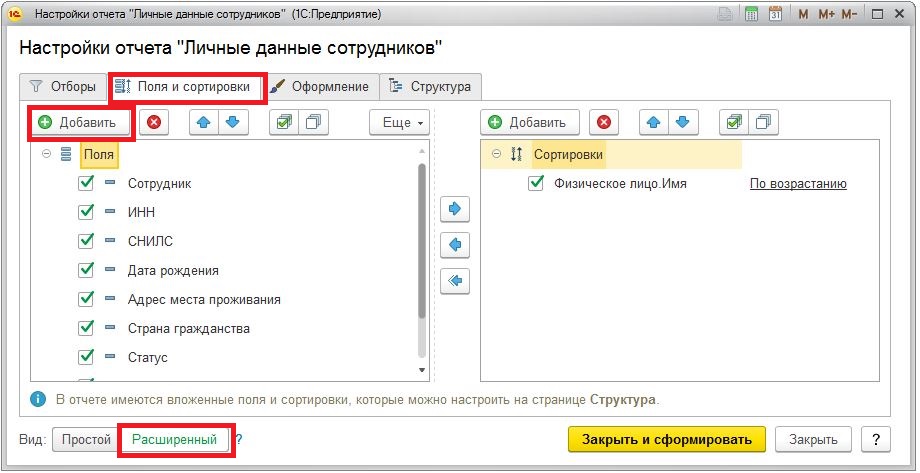920x473 pixels.
Task: Collapse the Сортировки tree node
Action: tap(496, 154)
